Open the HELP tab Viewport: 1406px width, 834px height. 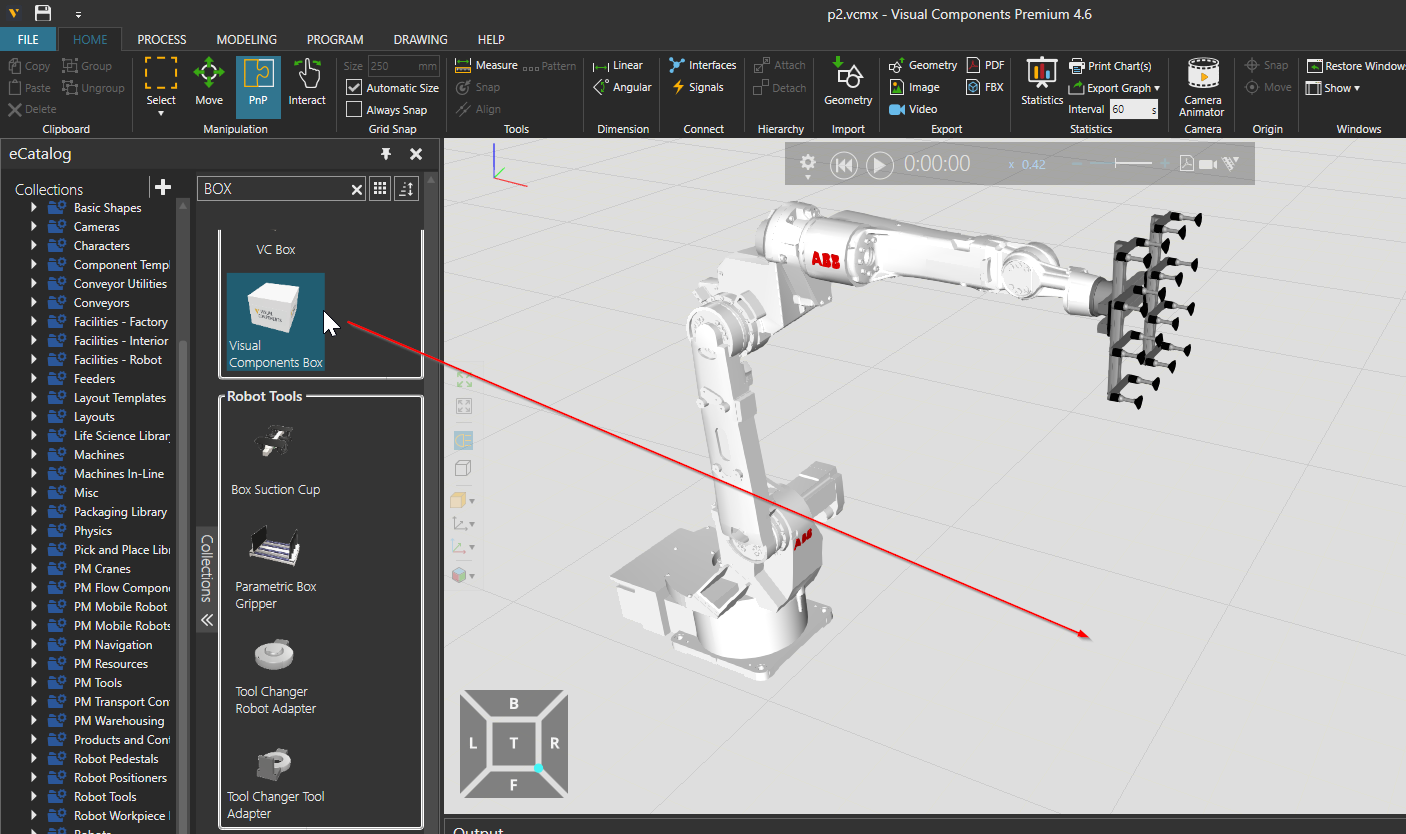click(x=491, y=39)
